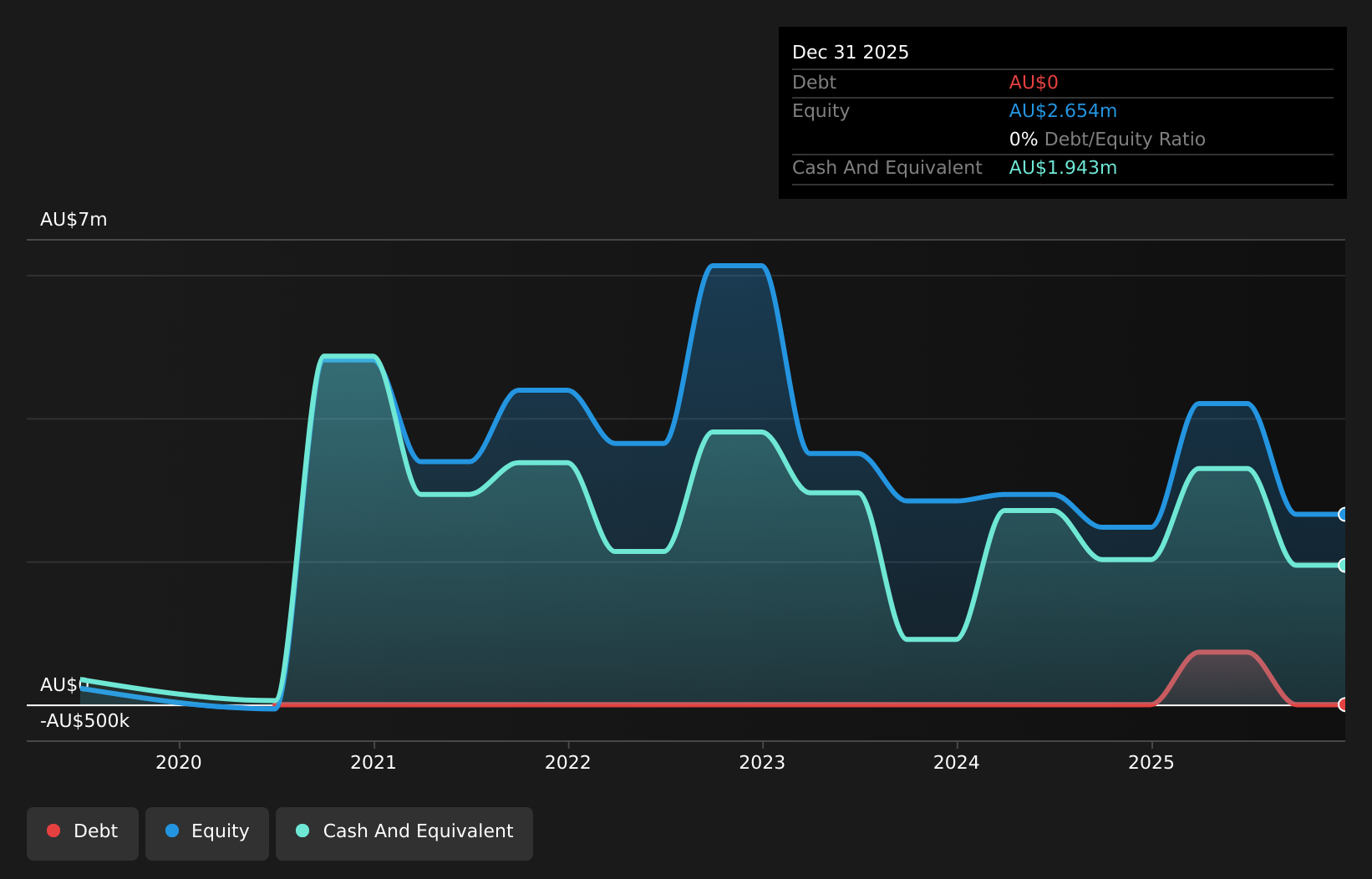Click the Debt row label in tooltip
The height and width of the screenshot is (879, 1372).
814,83
